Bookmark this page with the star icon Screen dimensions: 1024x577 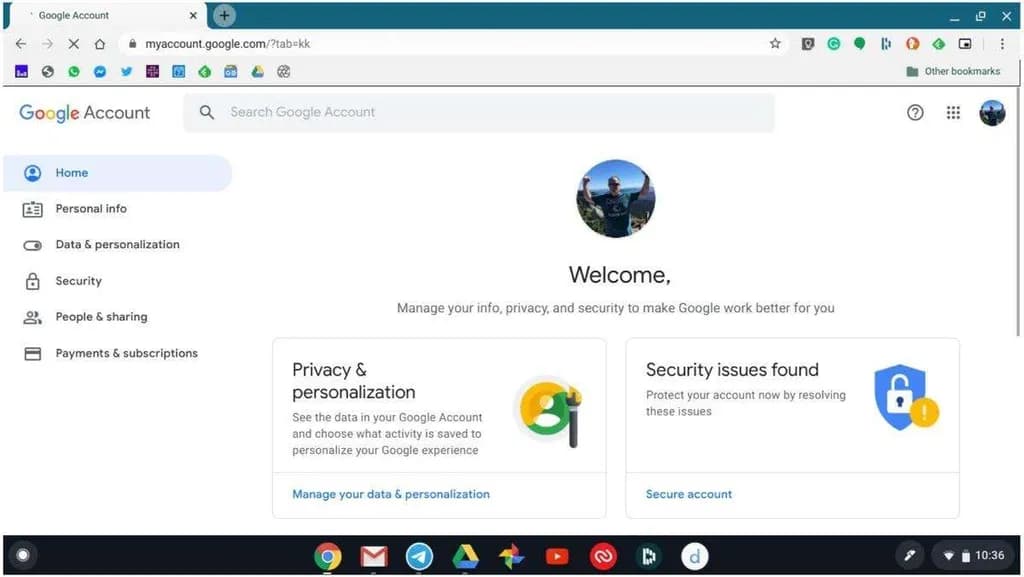click(x=775, y=44)
